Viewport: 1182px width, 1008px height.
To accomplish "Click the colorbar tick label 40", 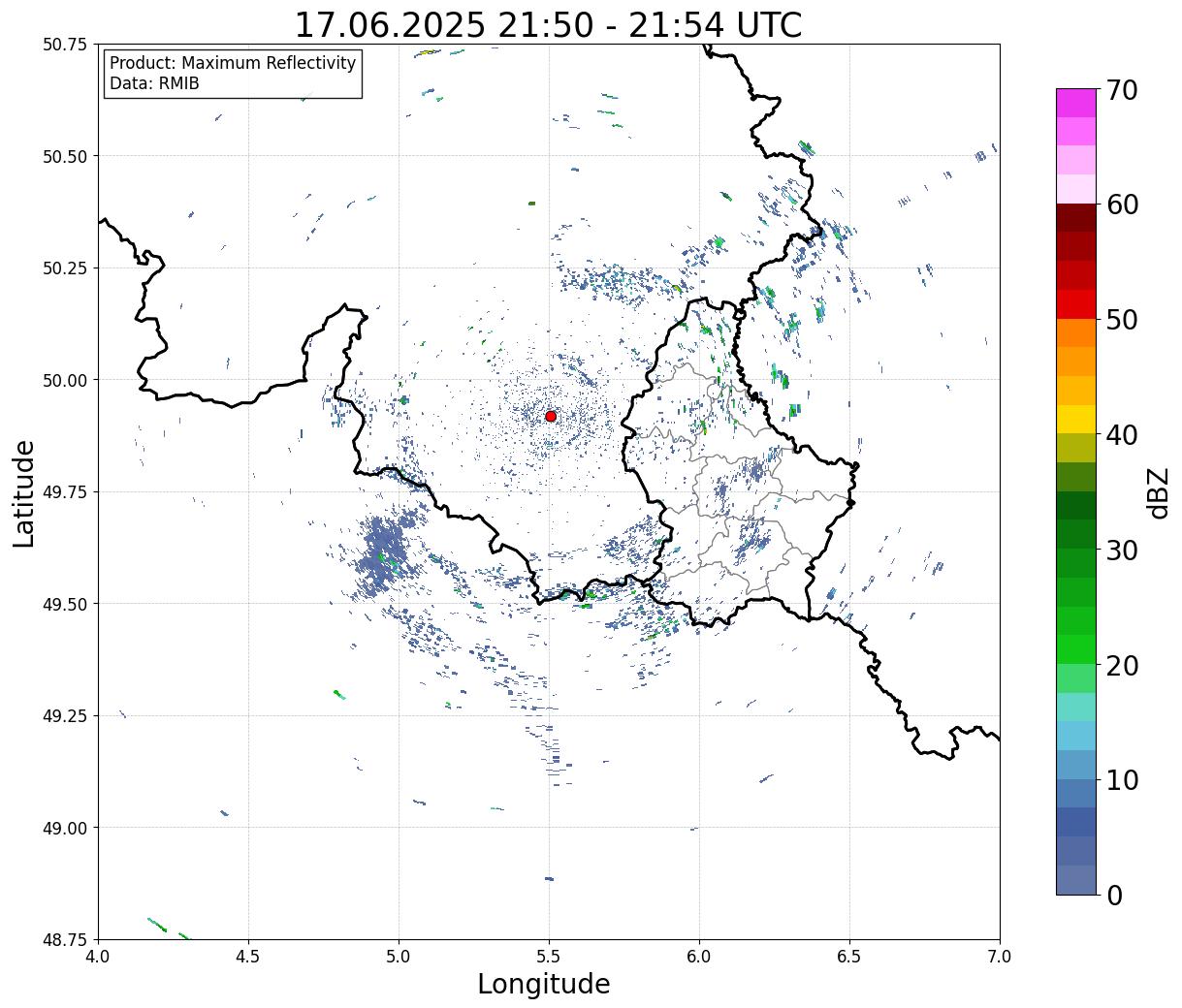I will pyautogui.click(x=1123, y=435).
